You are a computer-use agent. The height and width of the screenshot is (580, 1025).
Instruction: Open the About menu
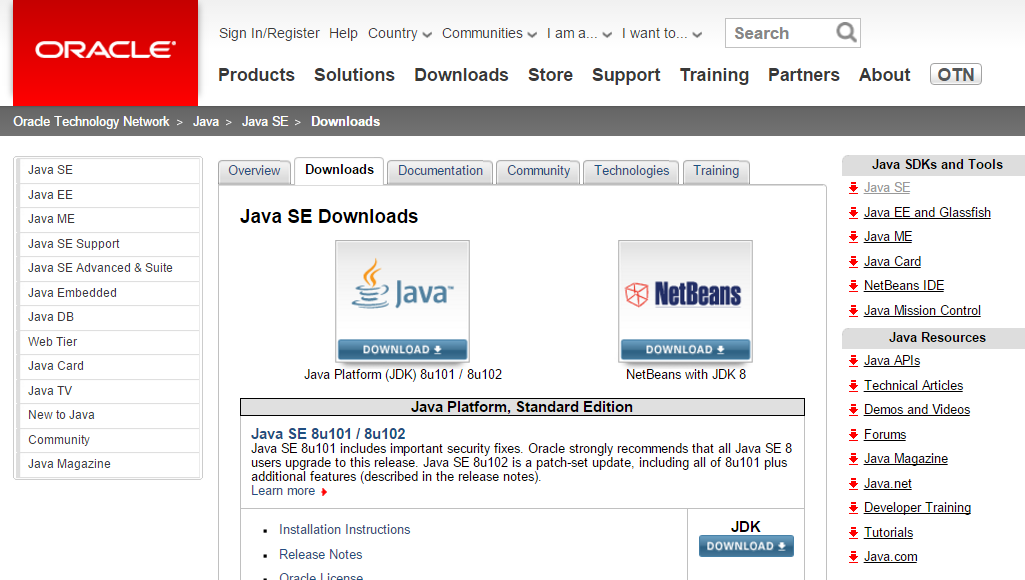(884, 75)
